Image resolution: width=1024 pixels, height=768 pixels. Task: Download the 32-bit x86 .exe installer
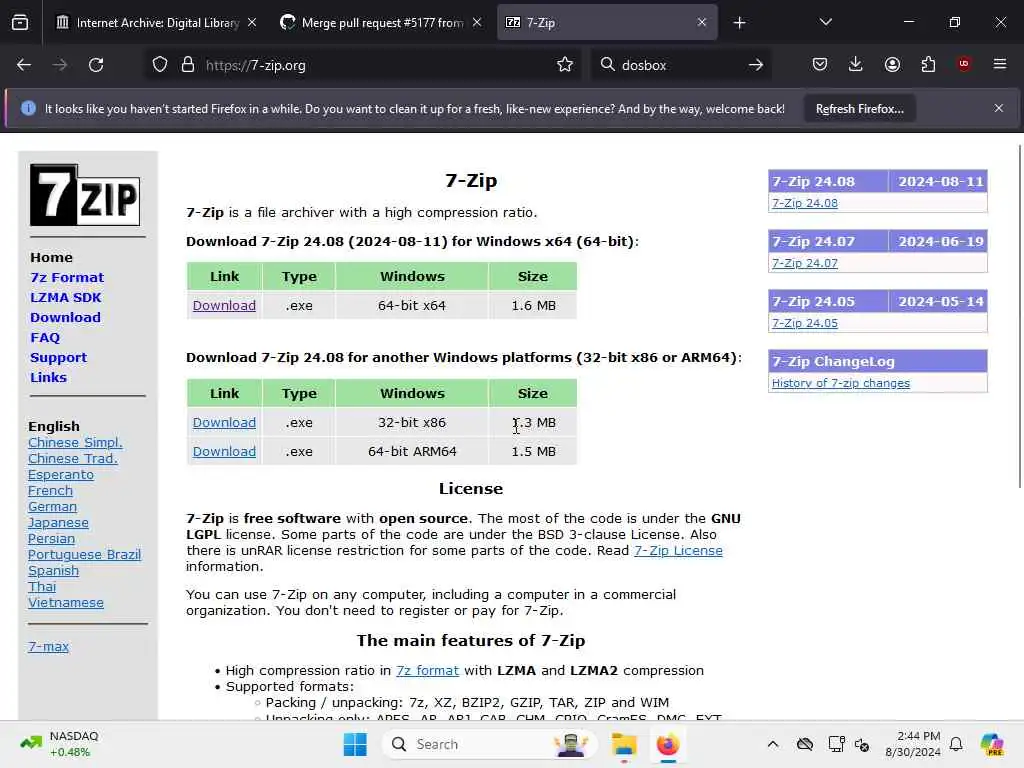point(224,423)
